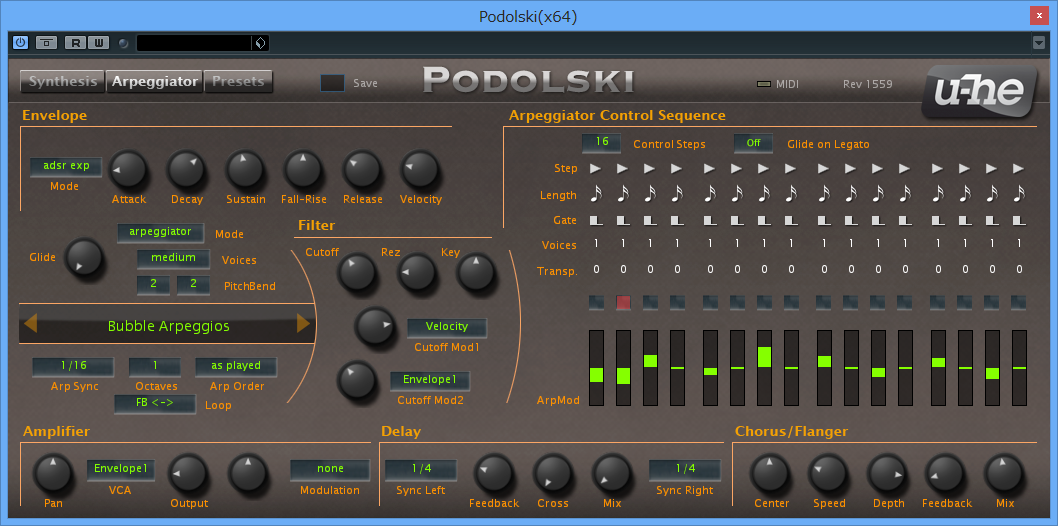Click the third ArpMod slider
This screenshot has height=526, width=1058.
click(x=650, y=368)
